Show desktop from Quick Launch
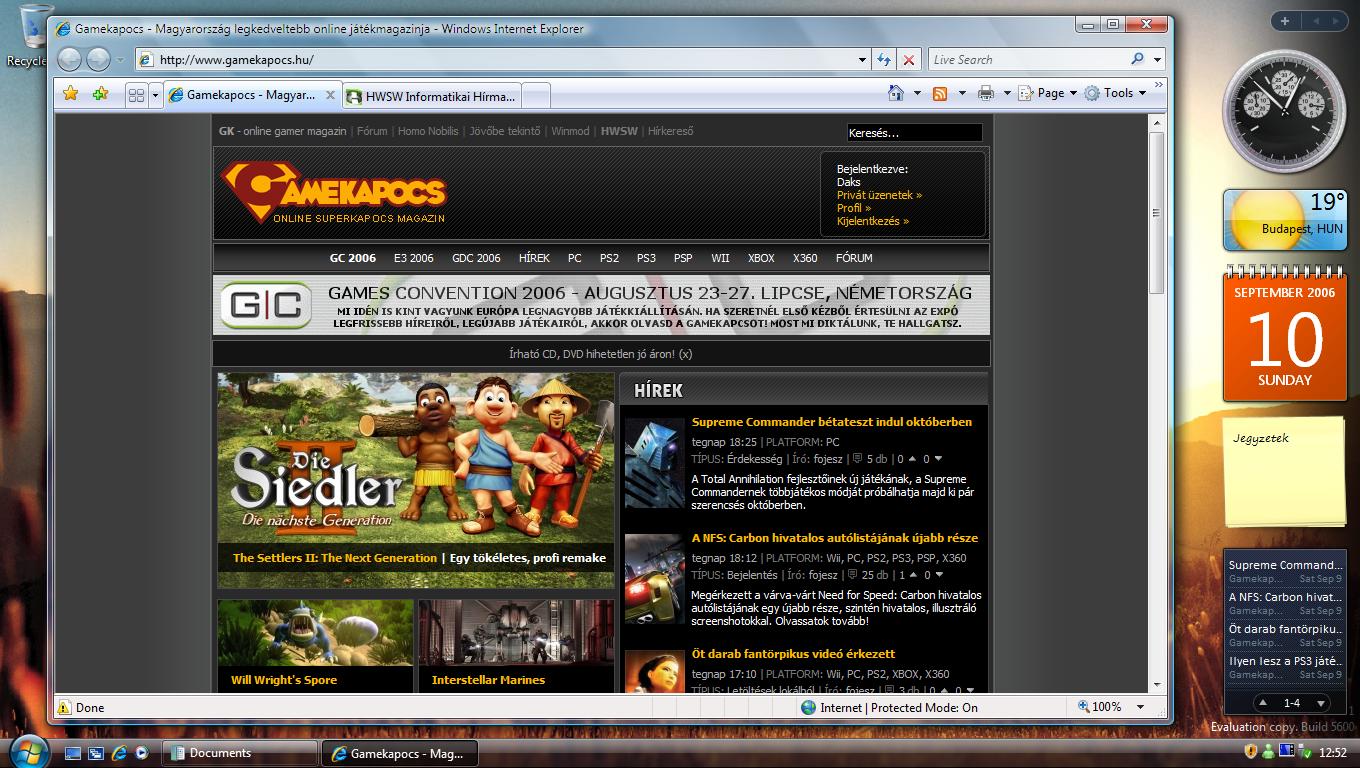Image resolution: width=1360 pixels, height=768 pixels. pos(73,752)
